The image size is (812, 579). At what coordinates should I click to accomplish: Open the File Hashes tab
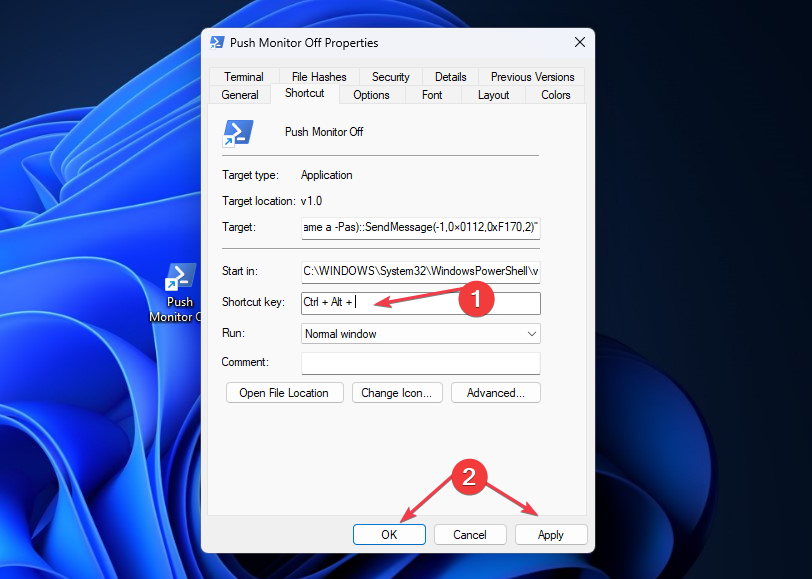[x=319, y=77]
